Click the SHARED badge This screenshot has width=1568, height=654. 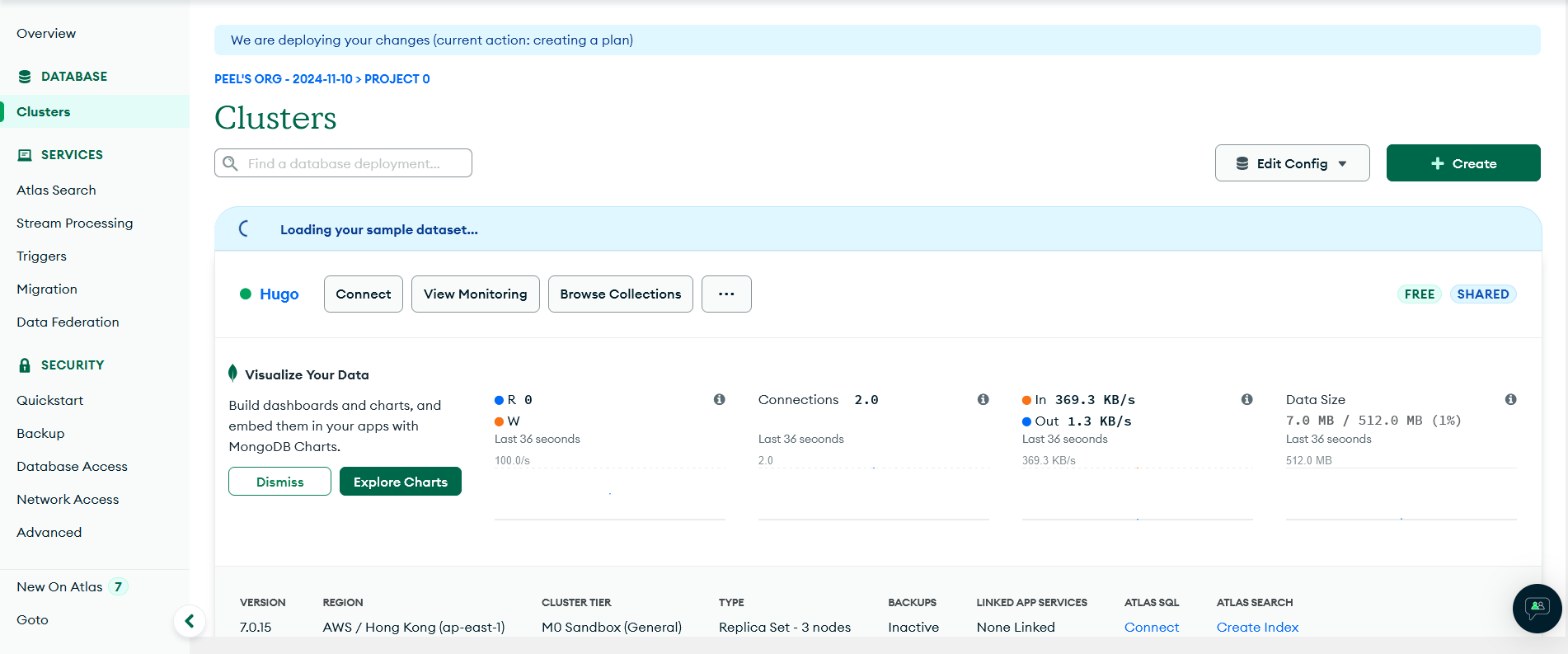1482,294
